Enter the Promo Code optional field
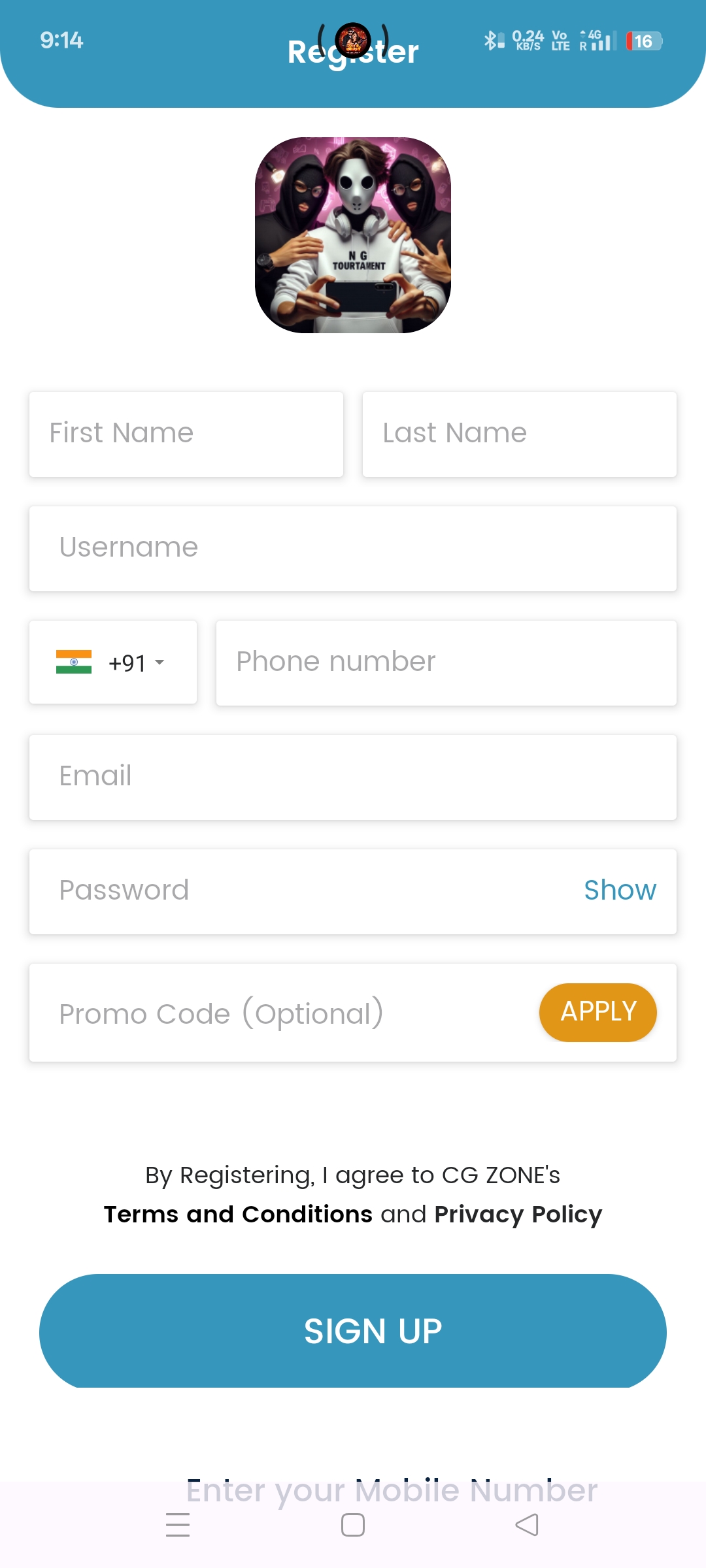Screen dimensions: 706x1568 pos(281,1013)
